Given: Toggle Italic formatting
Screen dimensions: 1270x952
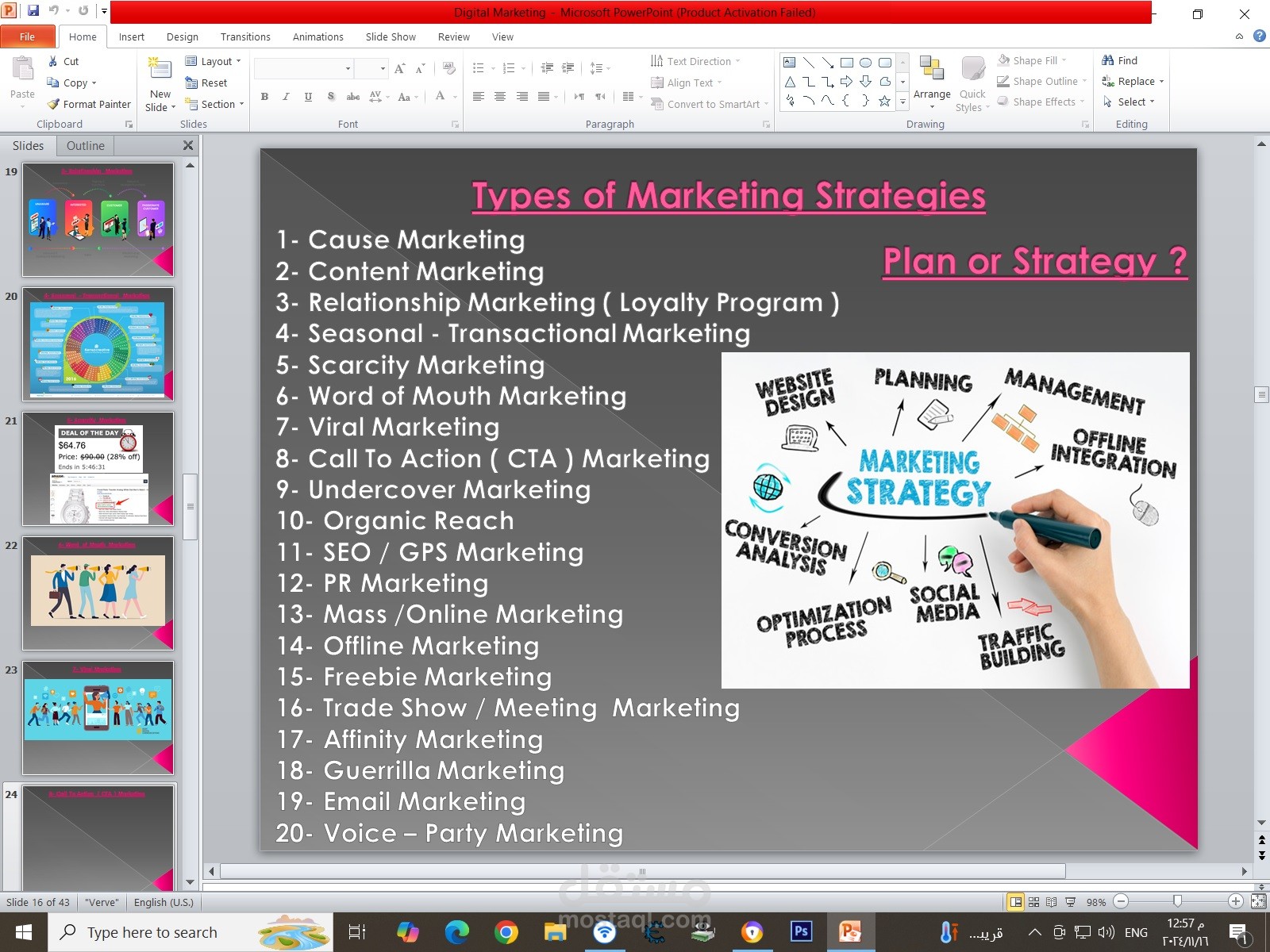Looking at the screenshot, I should pos(286,97).
